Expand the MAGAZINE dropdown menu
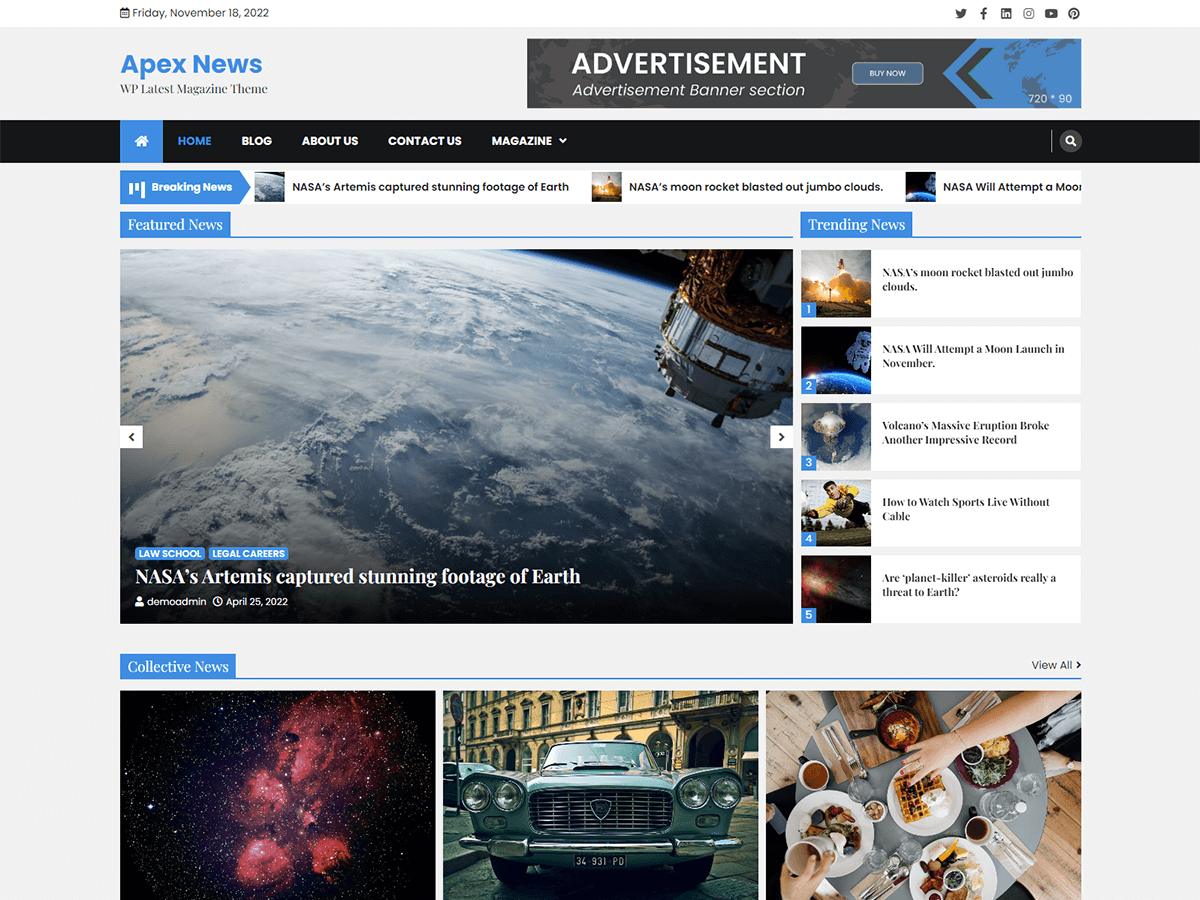The width and height of the screenshot is (1200, 900). pyautogui.click(x=528, y=141)
